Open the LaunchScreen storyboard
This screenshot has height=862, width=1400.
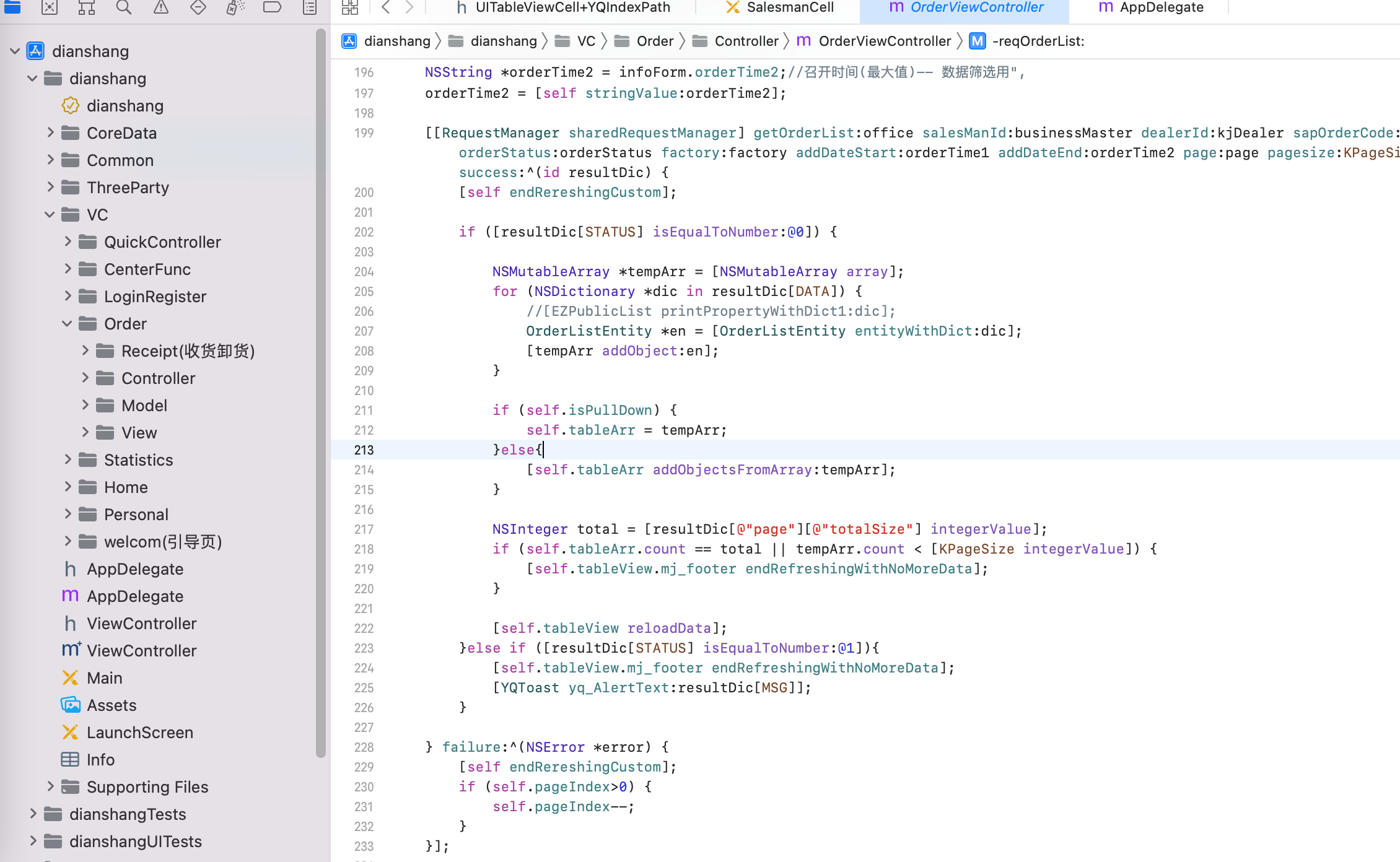coord(128,733)
